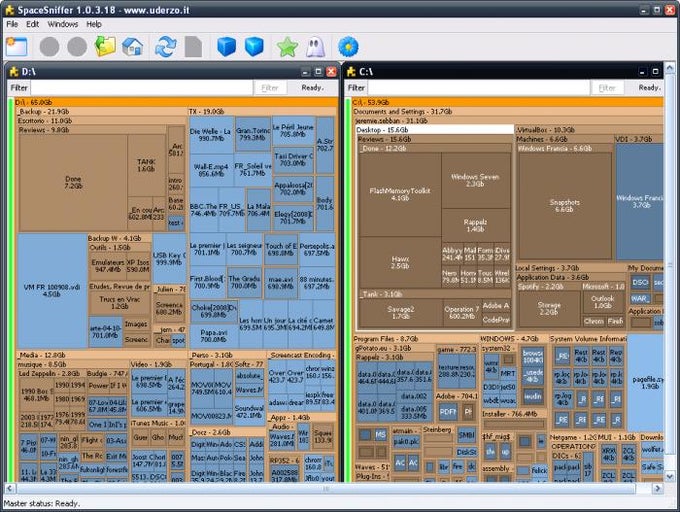
Task: Select the Hawx 2.5Gb block
Action: 400,262
